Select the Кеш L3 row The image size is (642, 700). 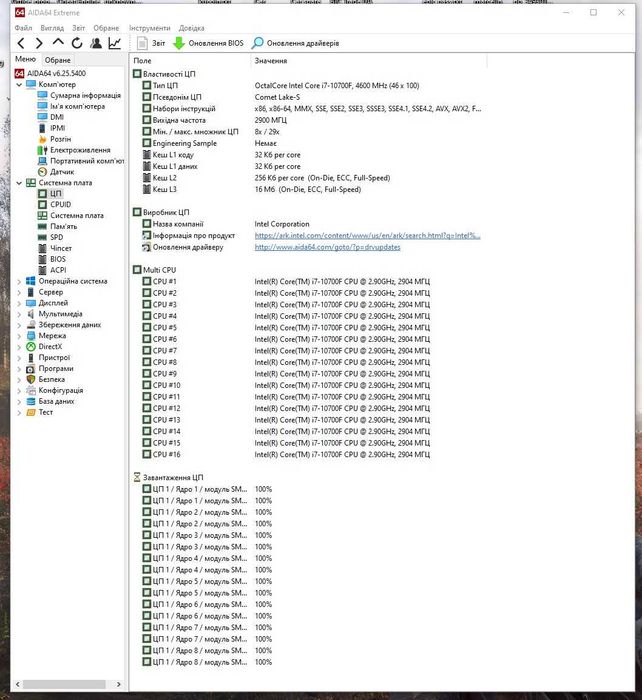click(x=307, y=189)
